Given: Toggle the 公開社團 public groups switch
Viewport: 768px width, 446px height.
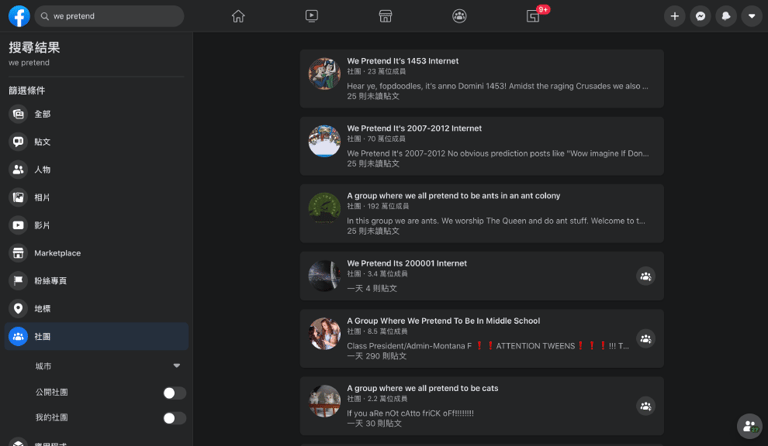Looking at the screenshot, I should pyautogui.click(x=174, y=393).
